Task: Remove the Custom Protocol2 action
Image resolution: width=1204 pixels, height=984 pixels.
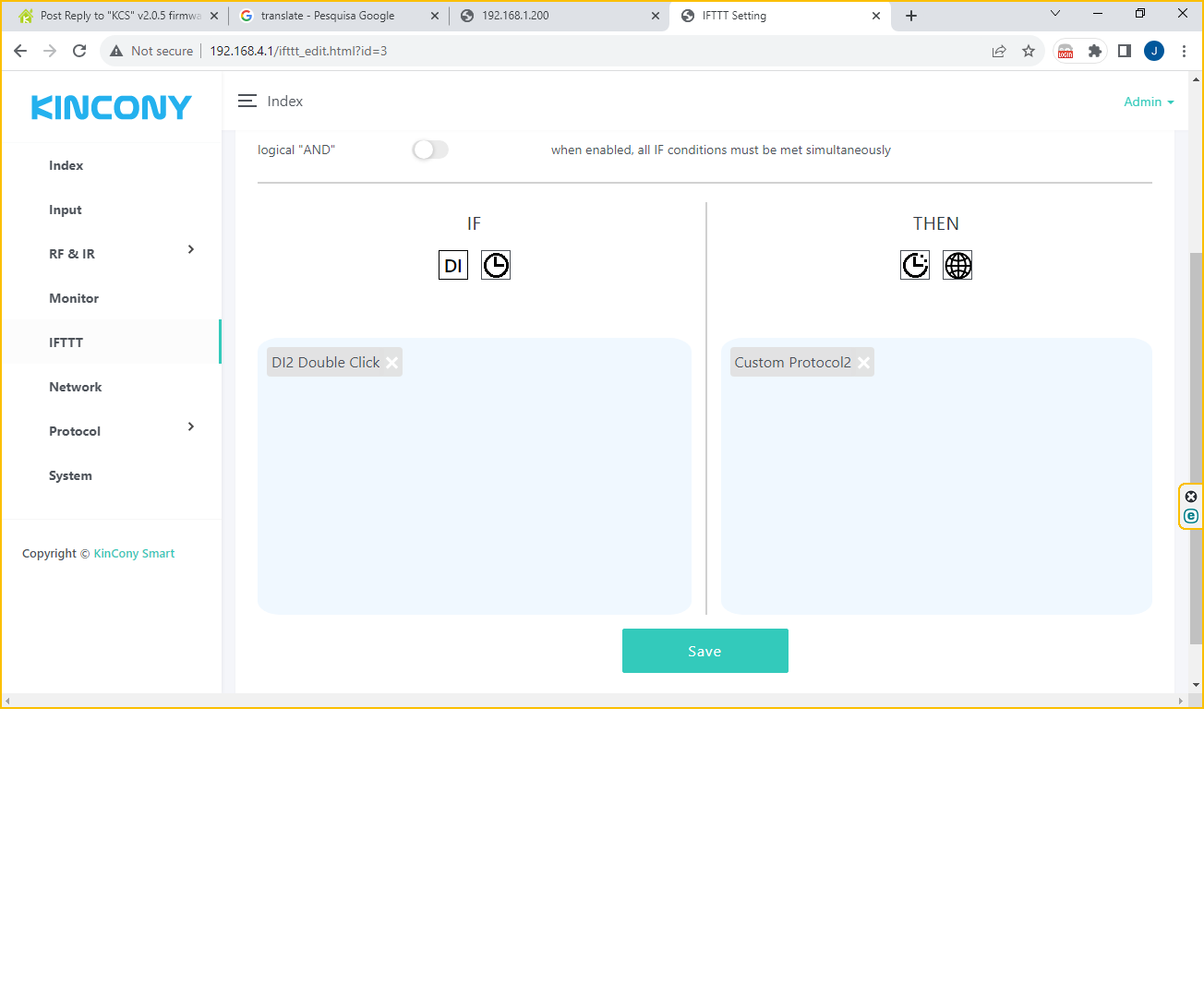Action: point(863,363)
